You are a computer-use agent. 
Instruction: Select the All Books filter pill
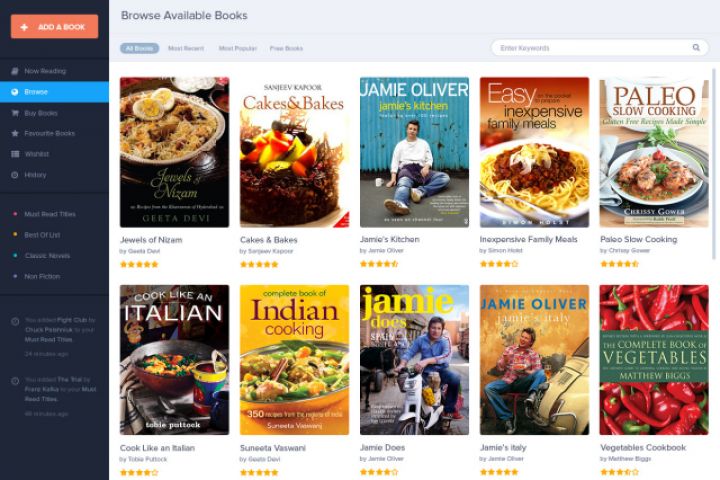(x=140, y=48)
